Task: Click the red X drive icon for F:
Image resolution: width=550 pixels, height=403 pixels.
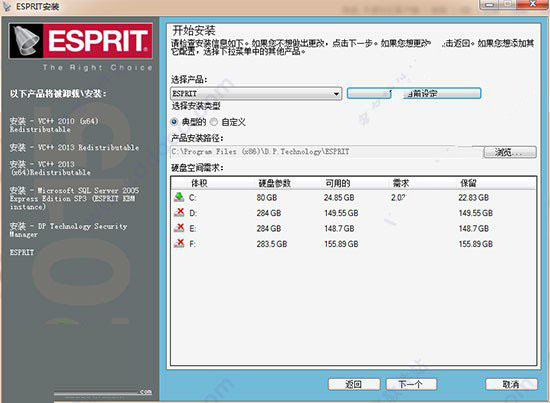Action: (179, 243)
